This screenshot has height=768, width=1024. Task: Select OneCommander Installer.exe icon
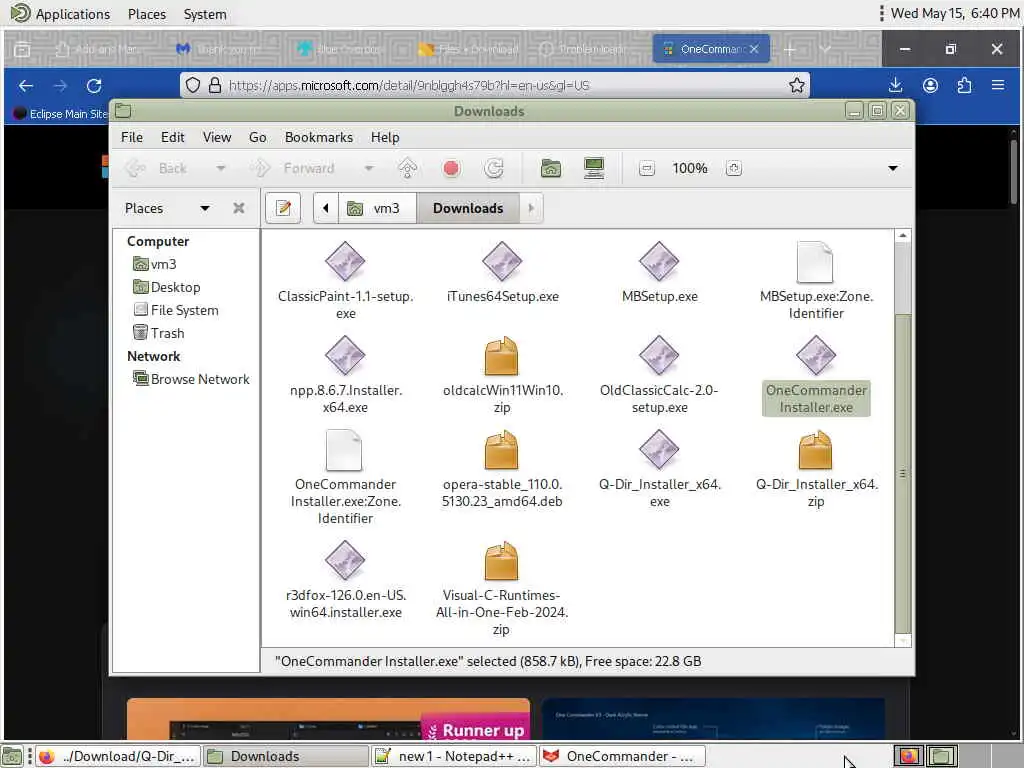tap(816, 356)
